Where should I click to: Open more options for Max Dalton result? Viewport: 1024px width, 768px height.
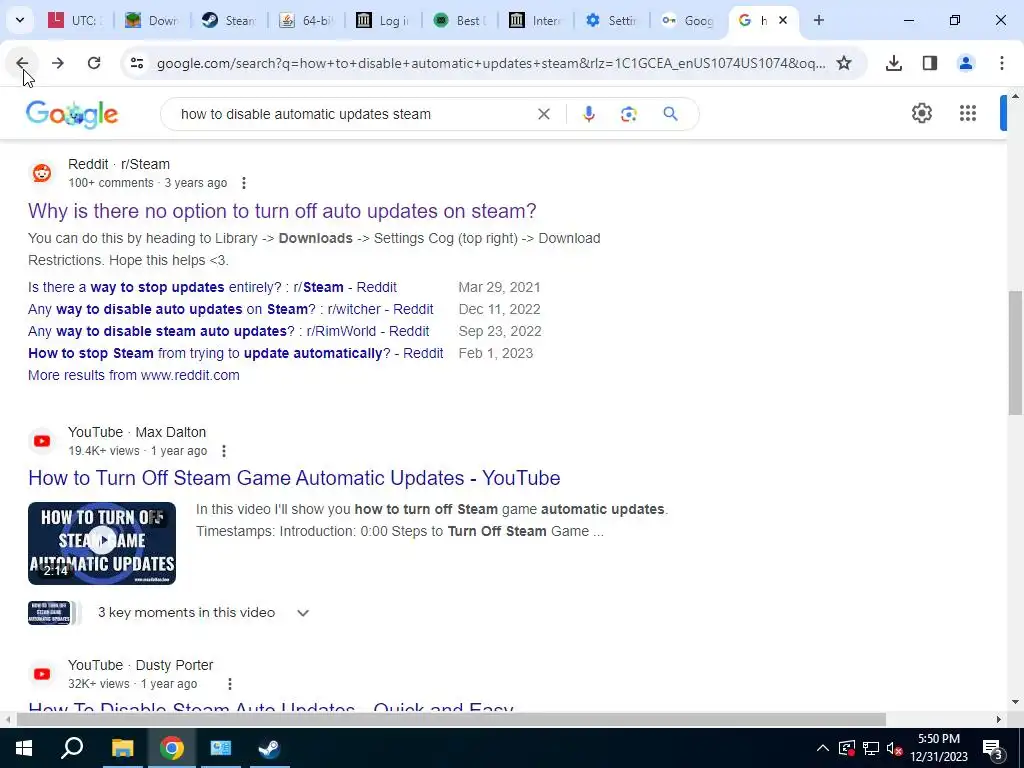click(x=223, y=451)
